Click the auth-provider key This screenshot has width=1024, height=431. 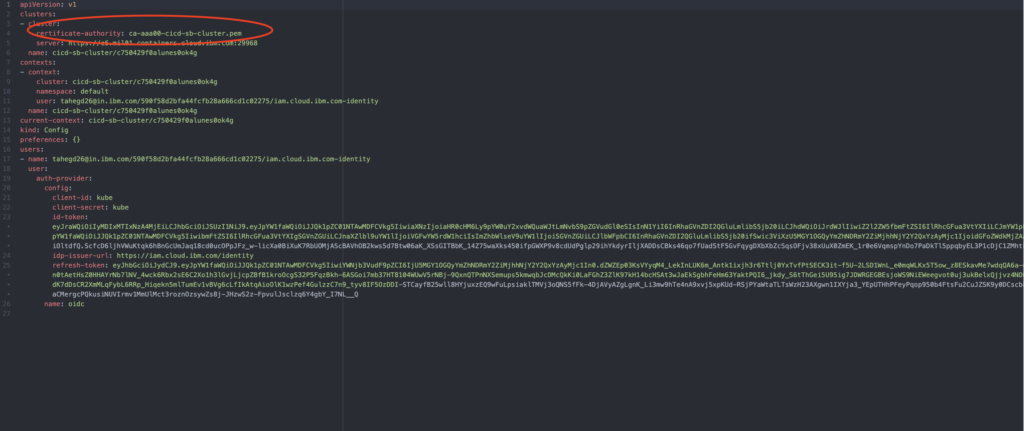point(63,178)
